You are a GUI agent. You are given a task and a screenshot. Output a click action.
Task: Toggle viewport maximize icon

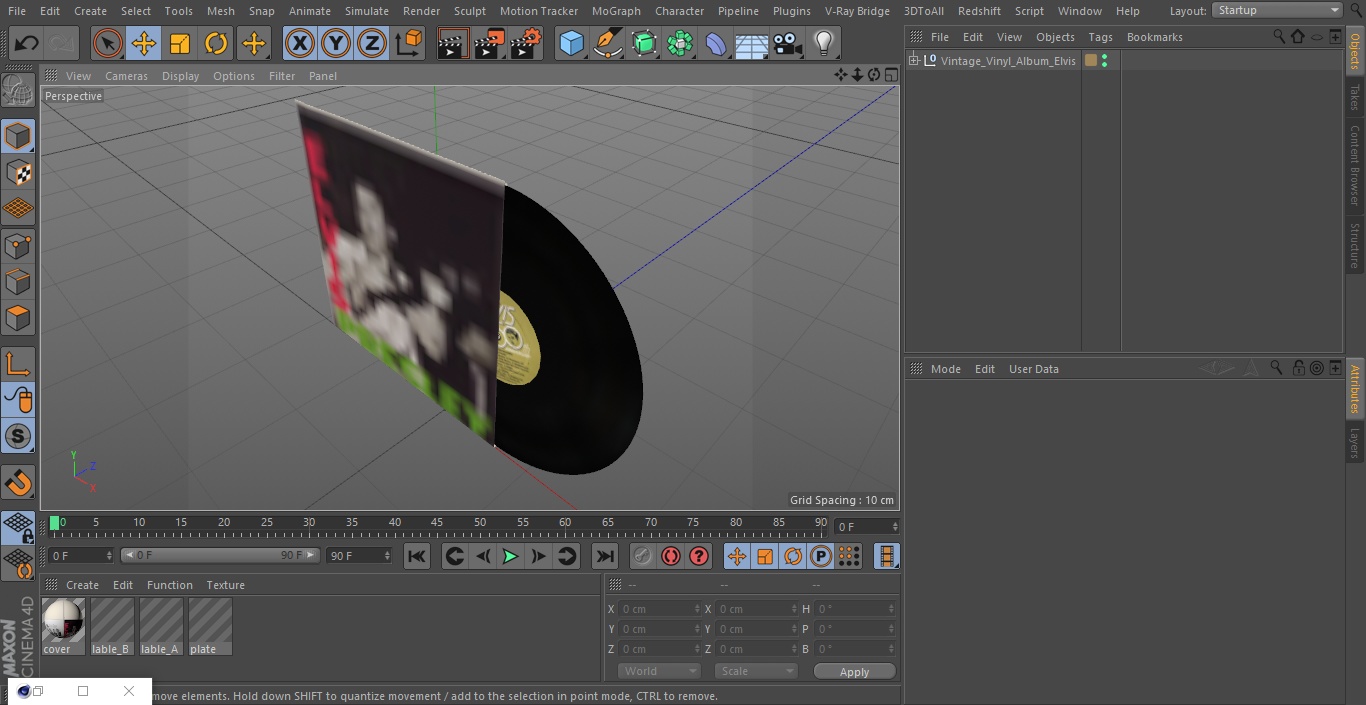[x=890, y=75]
